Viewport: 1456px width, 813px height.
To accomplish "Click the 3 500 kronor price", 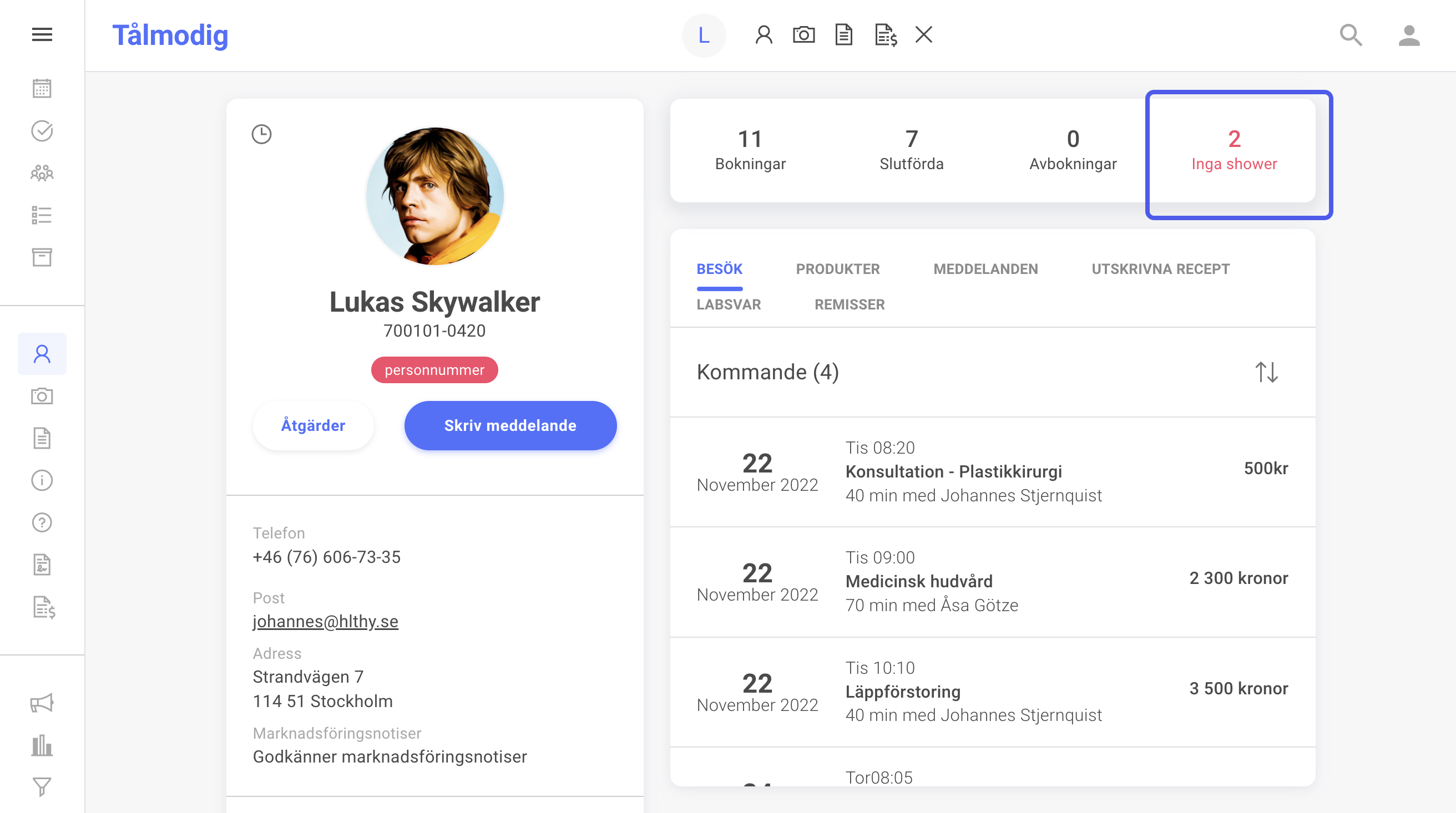I will tap(1239, 689).
